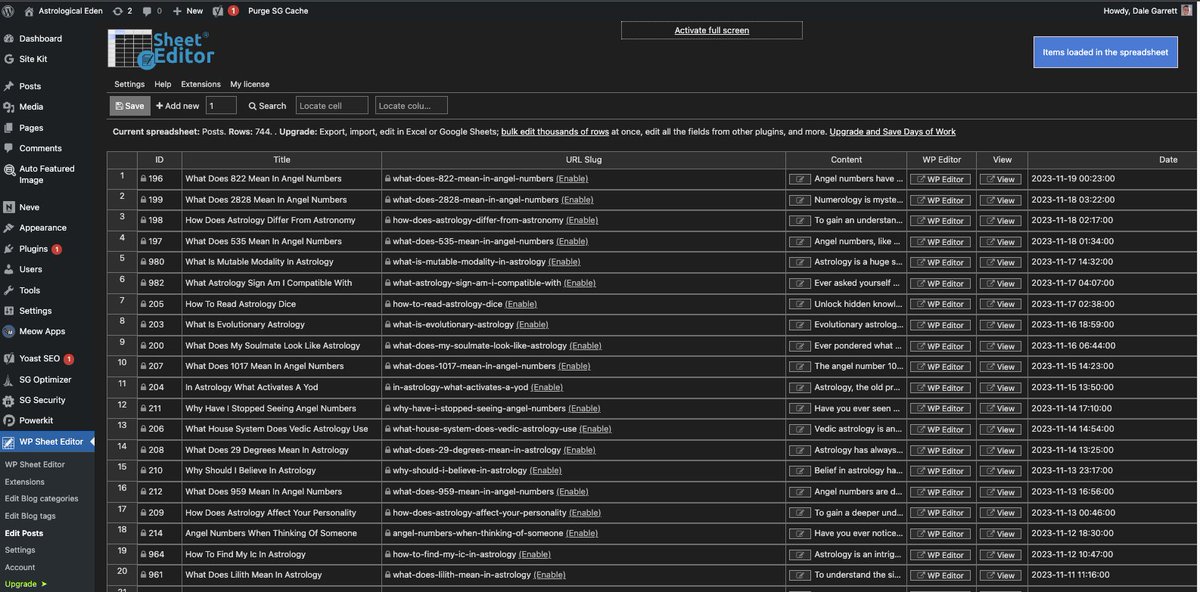Click the Upgrade link in sidebar submenu

point(24,584)
